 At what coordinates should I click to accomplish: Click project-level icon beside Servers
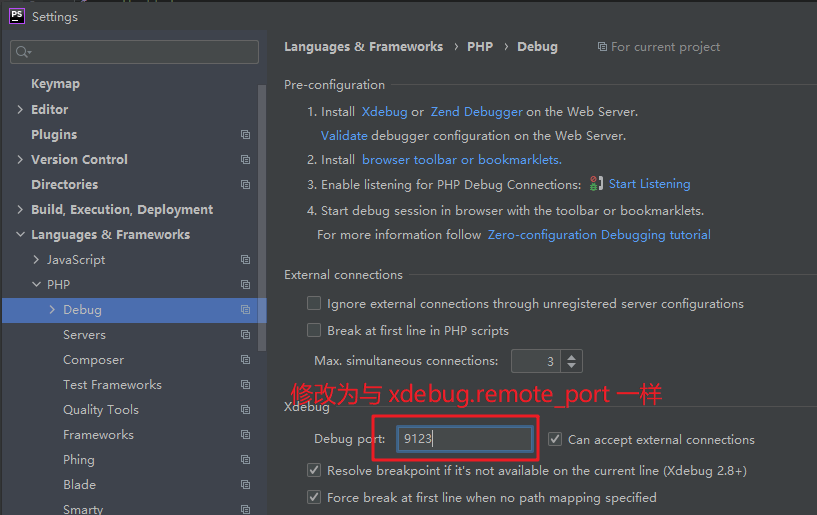pyautogui.click(x=245, y=335)
